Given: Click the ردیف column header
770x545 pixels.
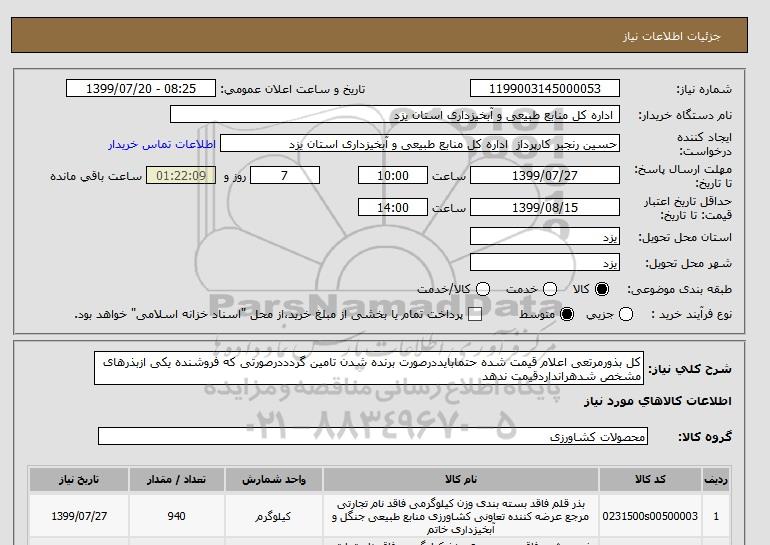Looking at the screenshot, I should (x=716, y=479).
